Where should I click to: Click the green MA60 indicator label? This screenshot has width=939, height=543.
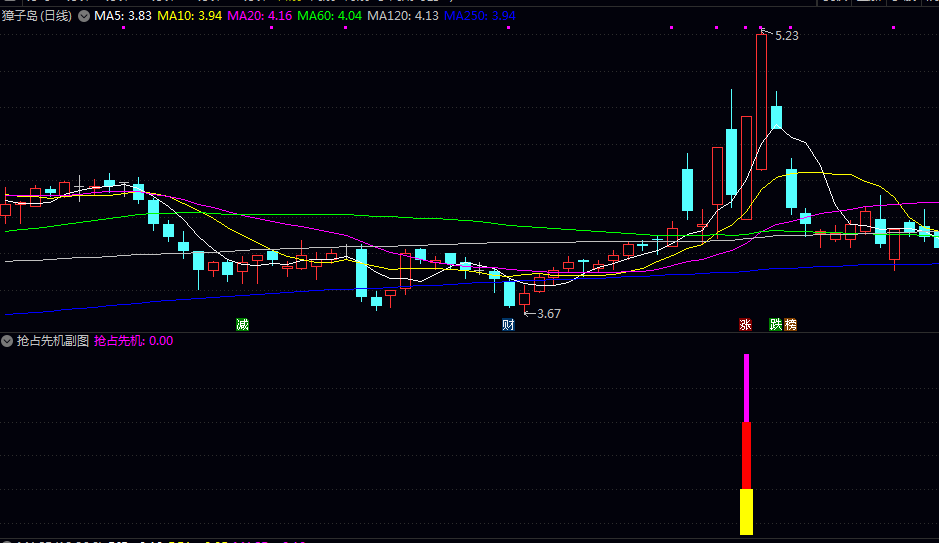click(330, 16)
